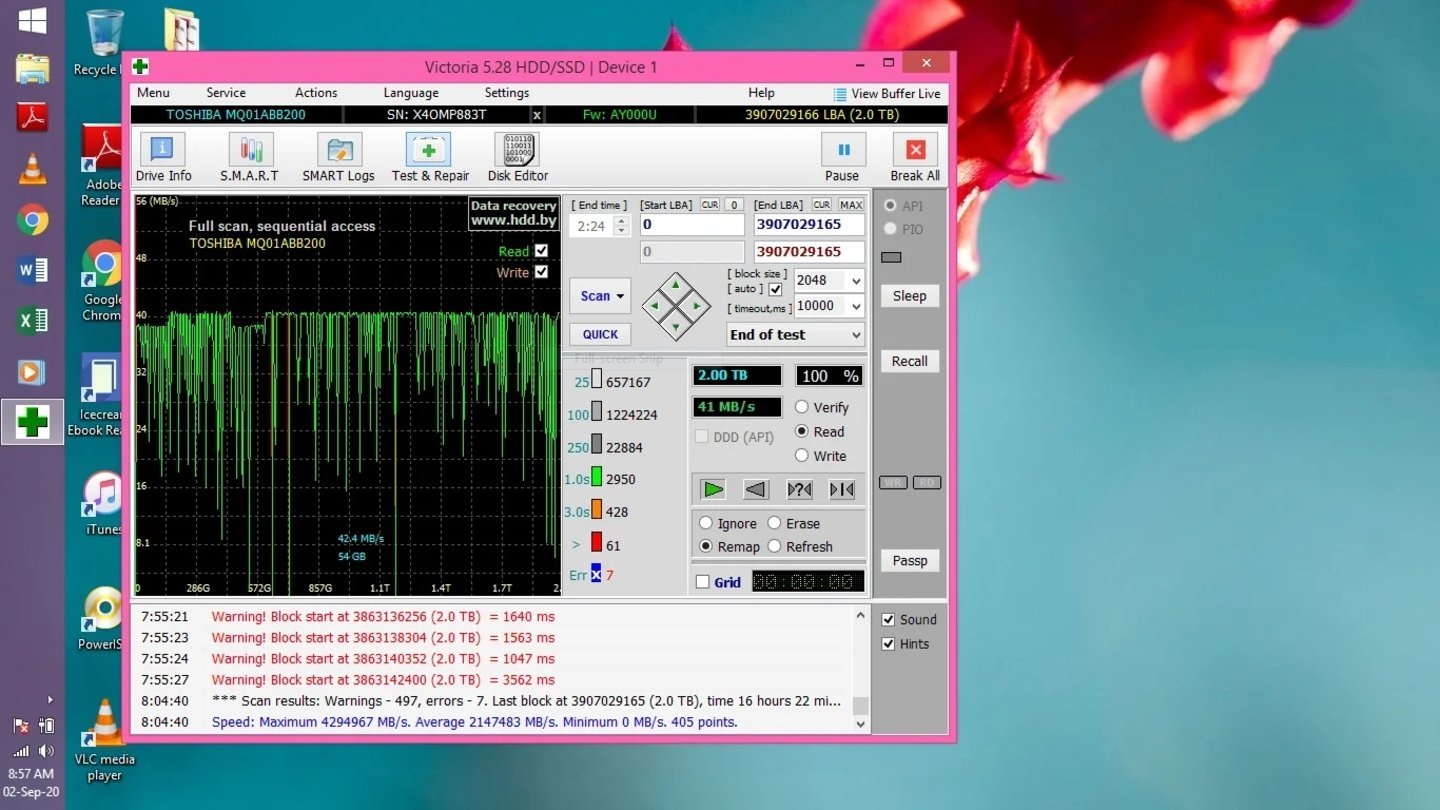Image resolution: width=1440 pixels, height=810 pixels.
Task: Click the up arrow on navigation pad
Action: click(676, 285)
